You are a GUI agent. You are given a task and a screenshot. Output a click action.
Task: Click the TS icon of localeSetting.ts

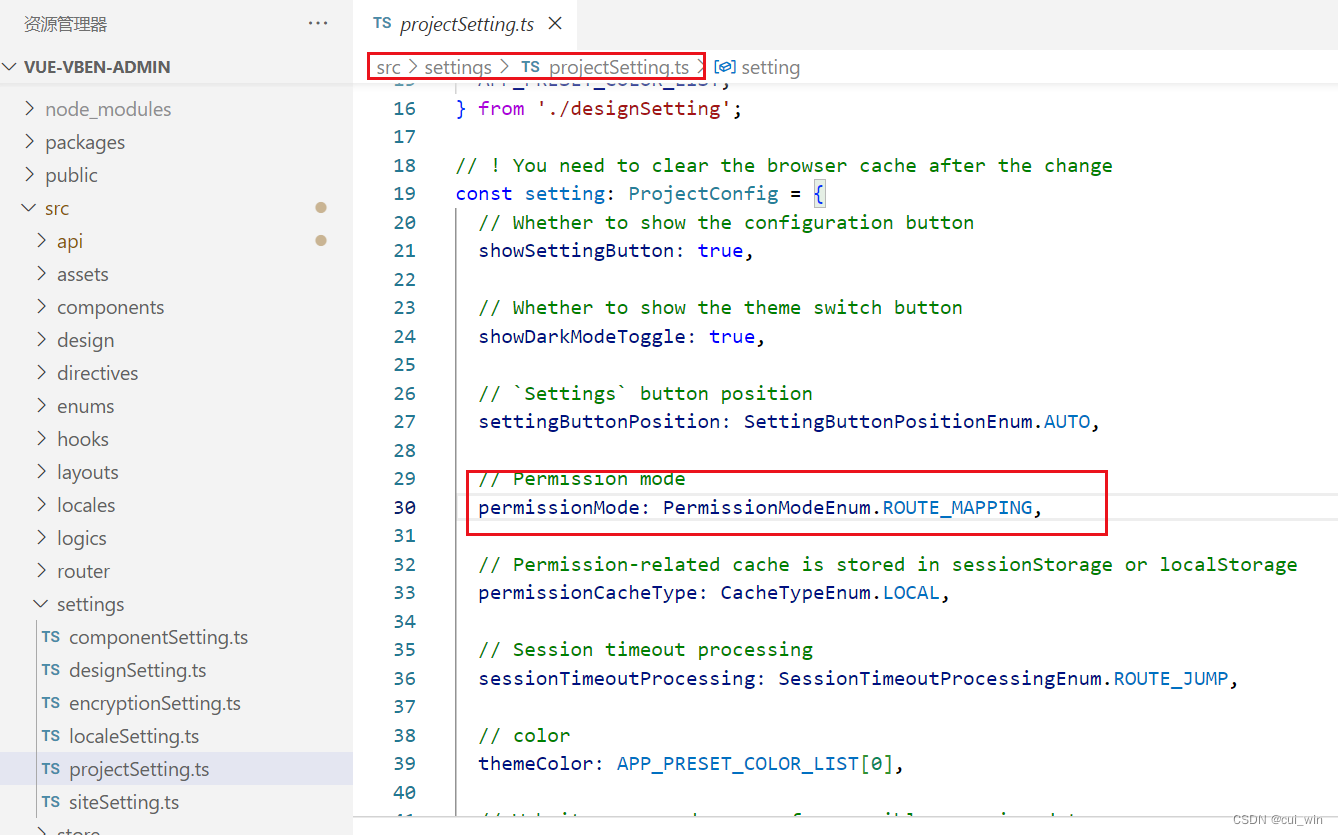tap(51, 736)
